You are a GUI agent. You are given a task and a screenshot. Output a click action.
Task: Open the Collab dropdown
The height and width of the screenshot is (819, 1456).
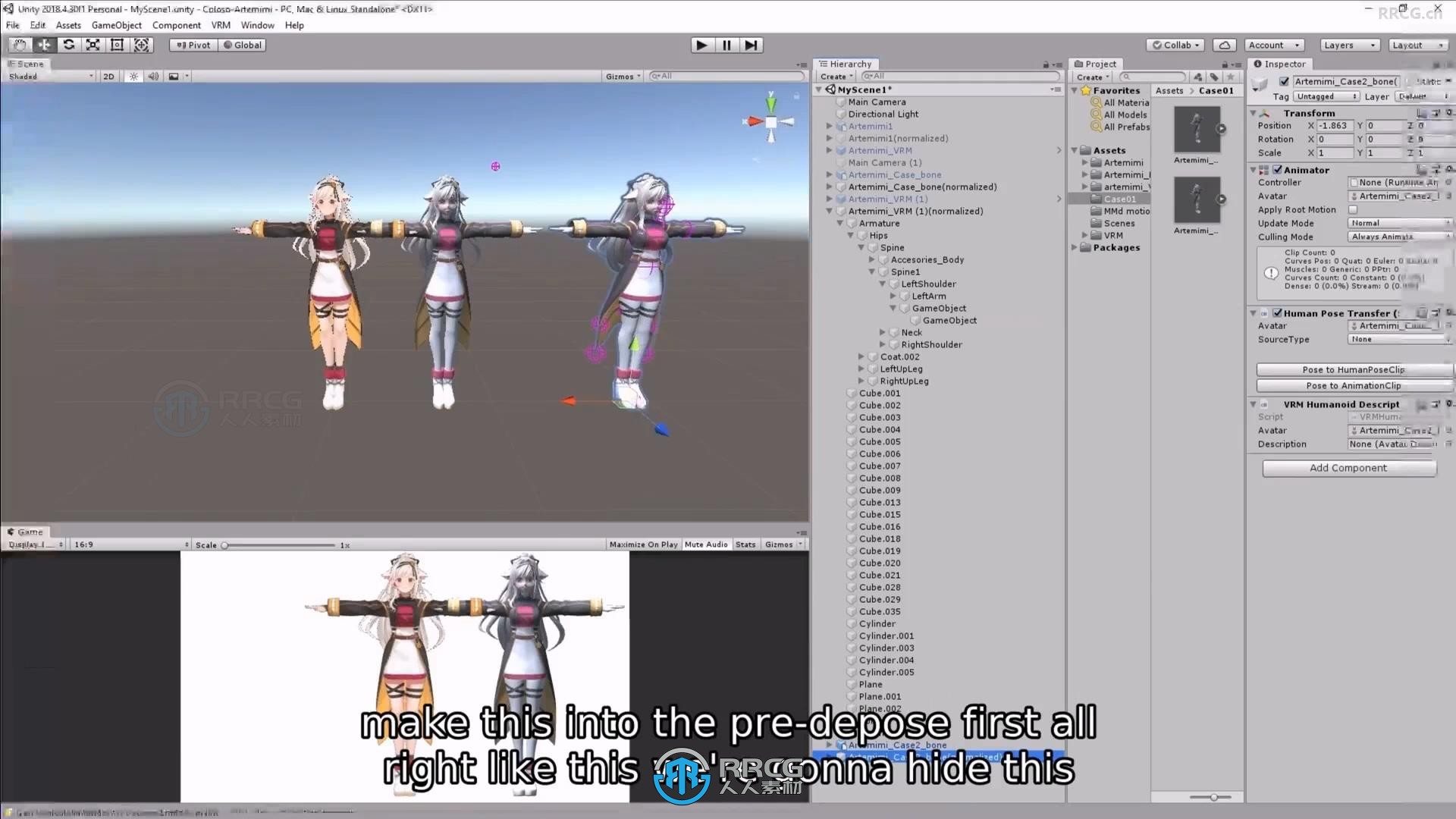(1176, 45)
